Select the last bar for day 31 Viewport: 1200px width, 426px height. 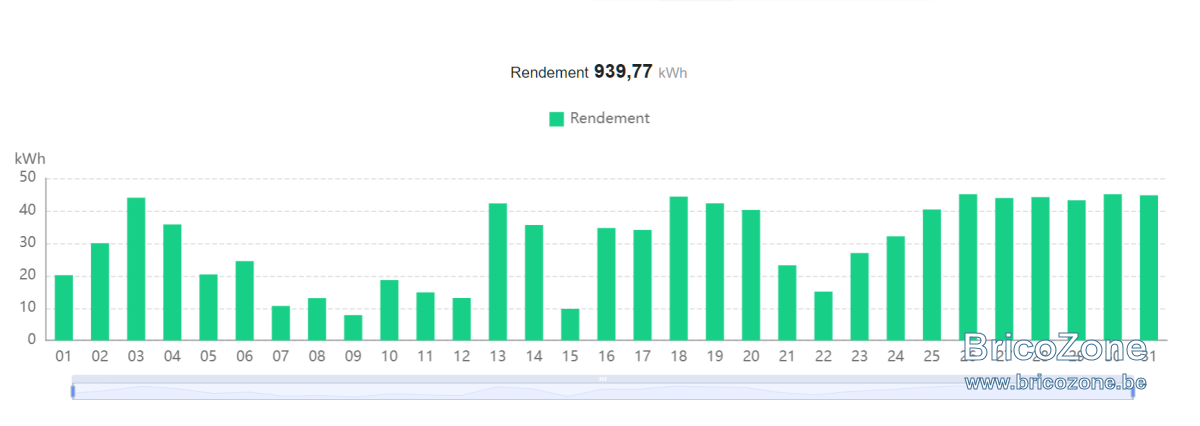pyautogui.click(x=1149, y=268)
